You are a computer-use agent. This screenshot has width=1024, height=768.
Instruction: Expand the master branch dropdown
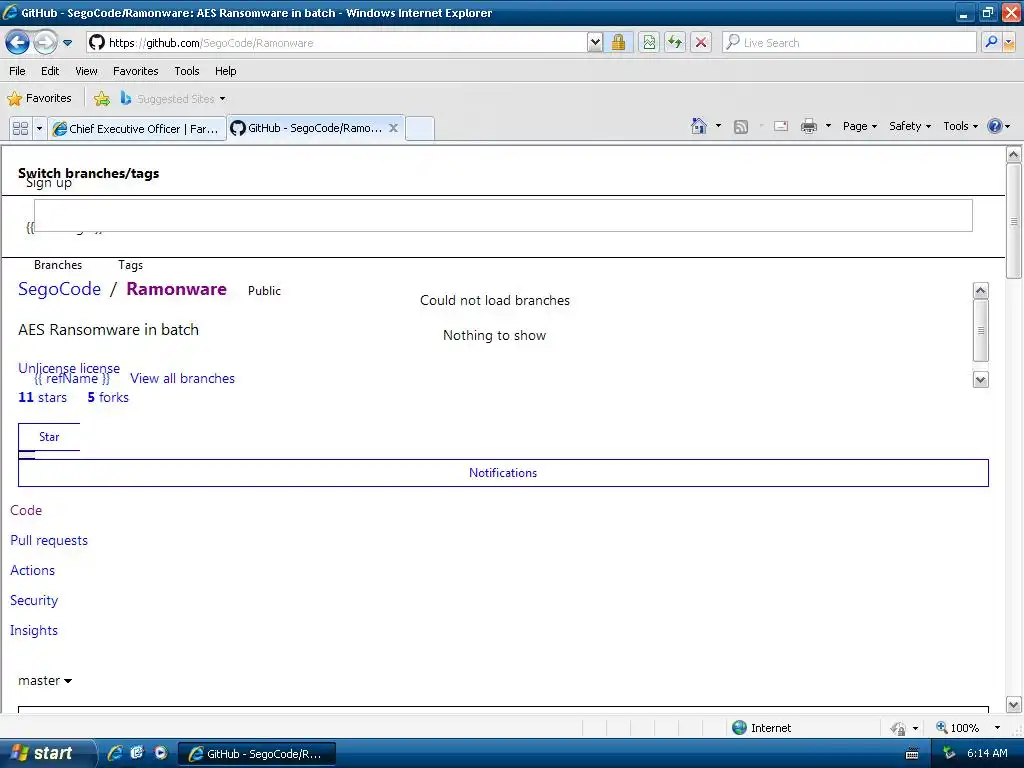[x=45, y=680]
